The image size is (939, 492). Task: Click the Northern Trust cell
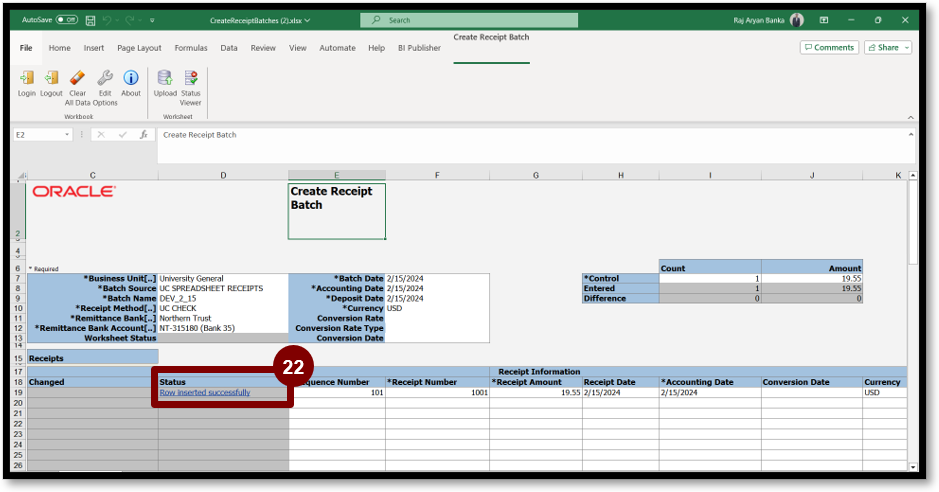coord(223,318)
